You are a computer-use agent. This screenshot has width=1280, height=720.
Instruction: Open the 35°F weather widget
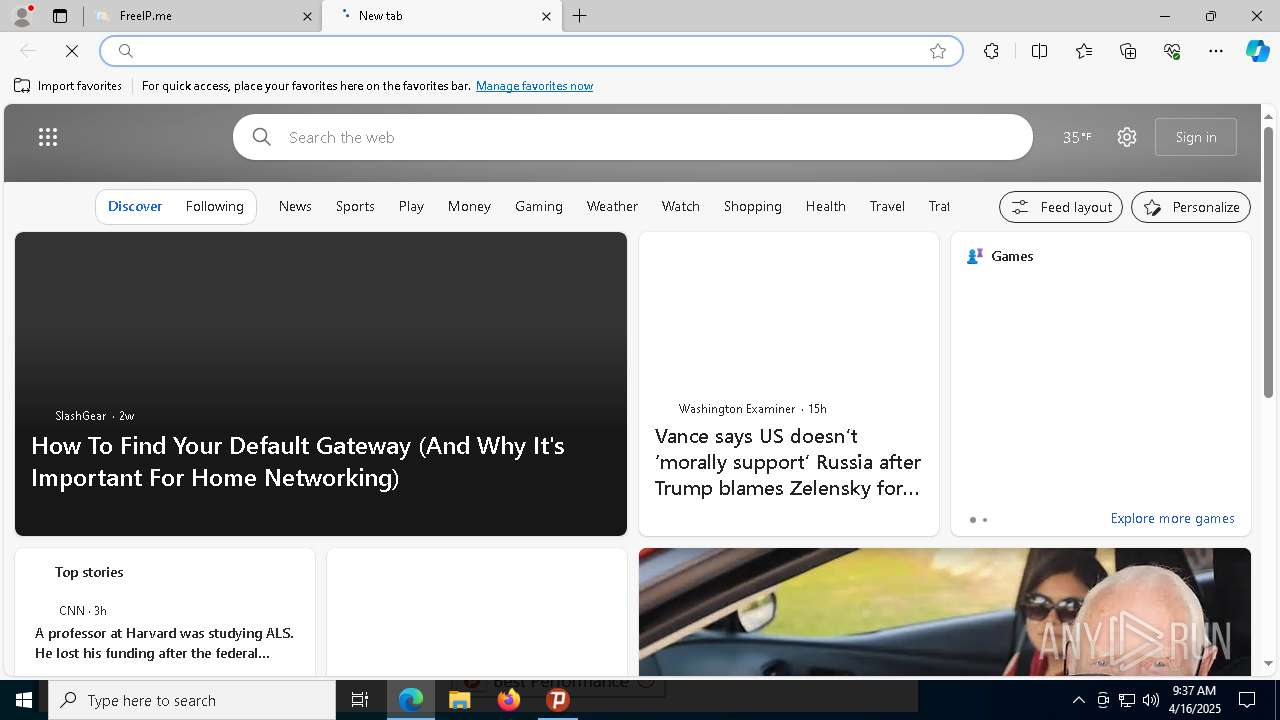pyautogui.click(x=1077, y=137)
